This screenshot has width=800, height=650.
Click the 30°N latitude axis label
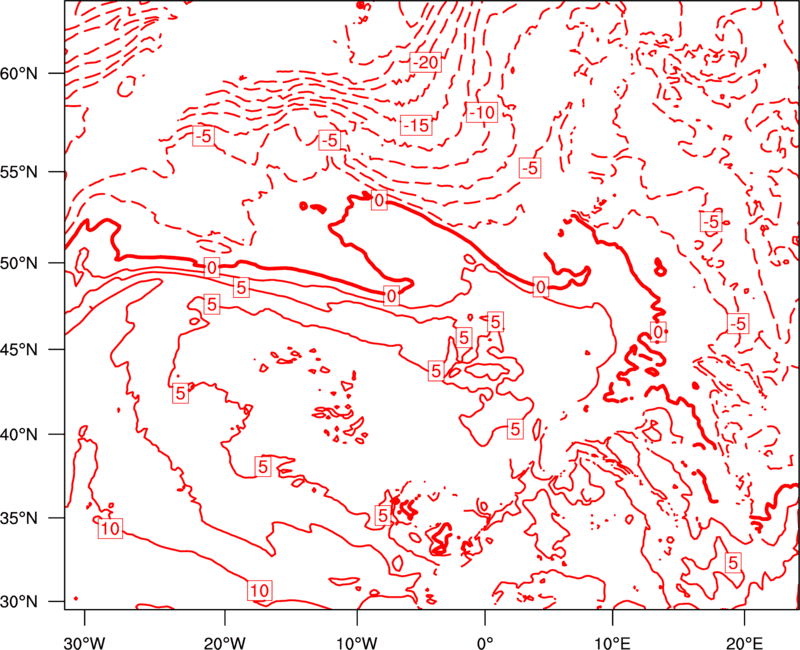tap(19, 602)
